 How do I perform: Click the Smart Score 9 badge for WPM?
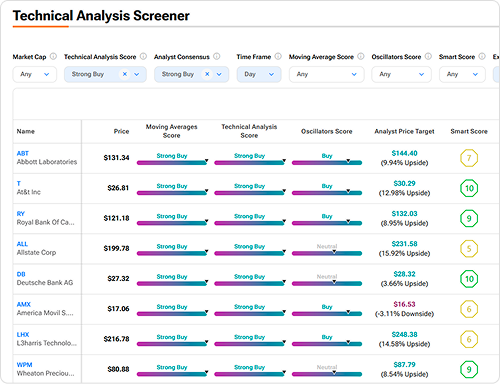[469, 369]
